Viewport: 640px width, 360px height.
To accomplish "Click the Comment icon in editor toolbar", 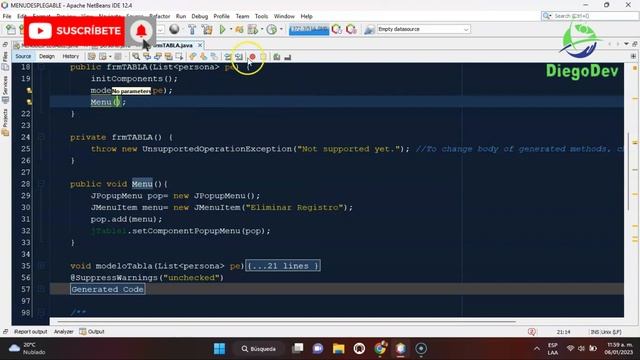I will (277, 57).
